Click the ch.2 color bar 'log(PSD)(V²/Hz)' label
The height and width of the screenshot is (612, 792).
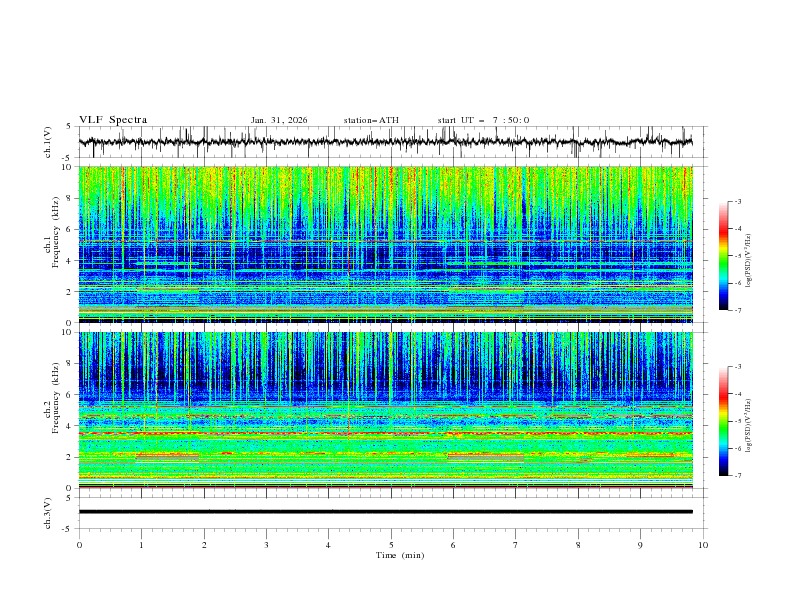tap(748, 426)
